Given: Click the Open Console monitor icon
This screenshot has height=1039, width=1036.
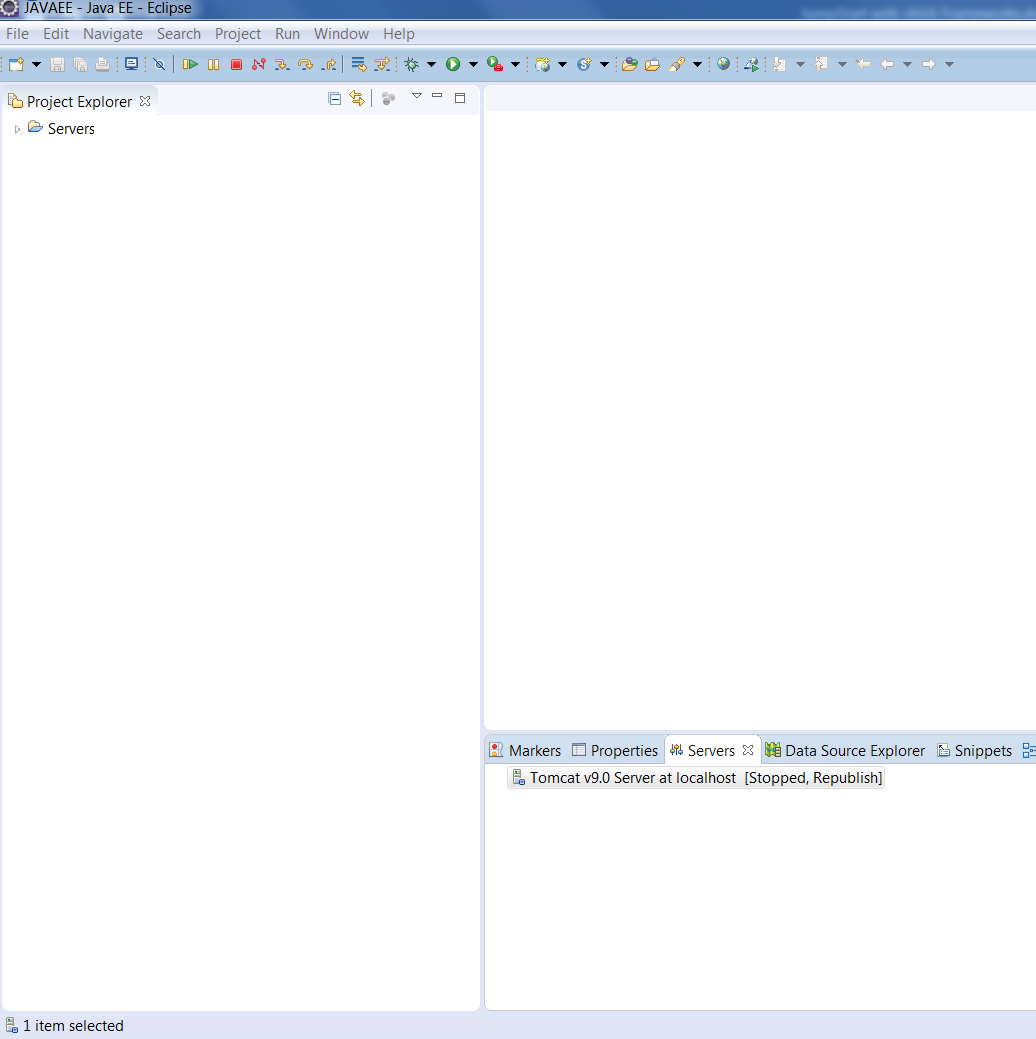Looking at the screenshot, I should tap(131, 64).
